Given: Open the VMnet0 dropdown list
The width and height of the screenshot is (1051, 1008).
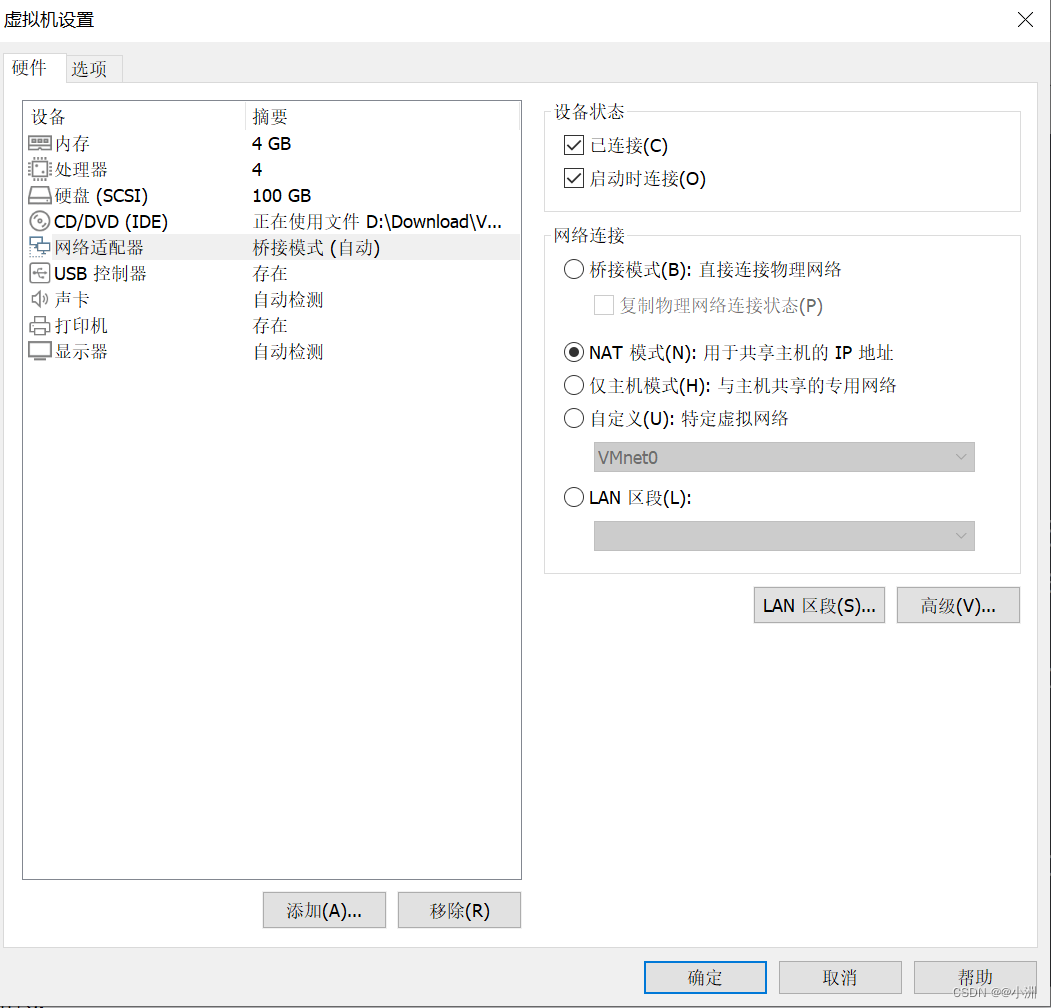Looking at the screenshot, I should [x=783, y=457].
